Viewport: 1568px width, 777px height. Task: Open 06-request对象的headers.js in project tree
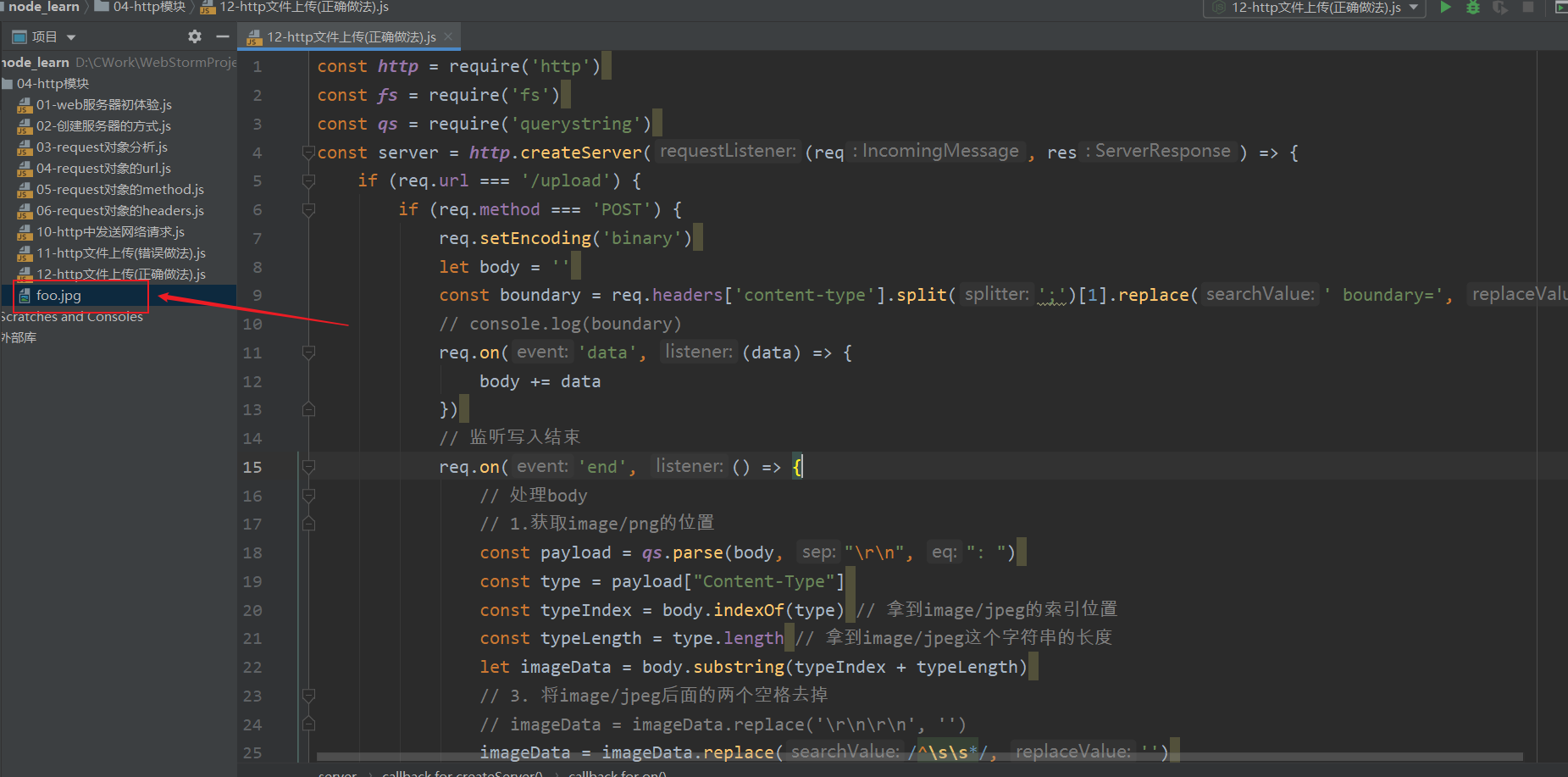click(119, 211)
